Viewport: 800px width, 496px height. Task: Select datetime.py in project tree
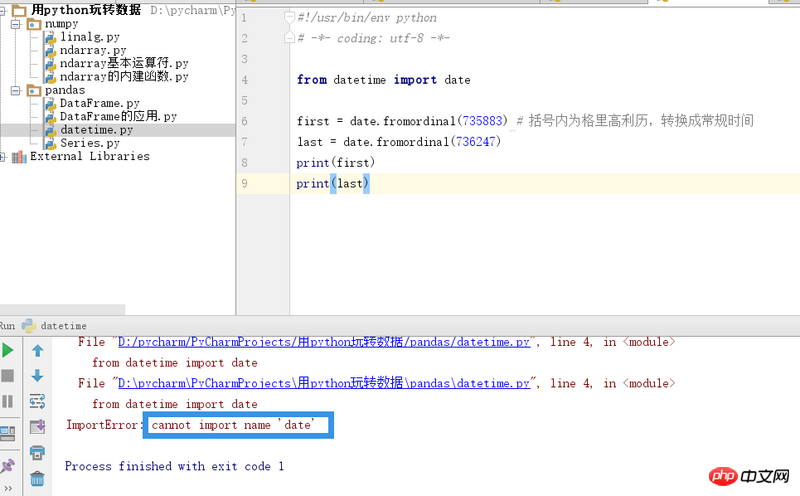[96, 130]
